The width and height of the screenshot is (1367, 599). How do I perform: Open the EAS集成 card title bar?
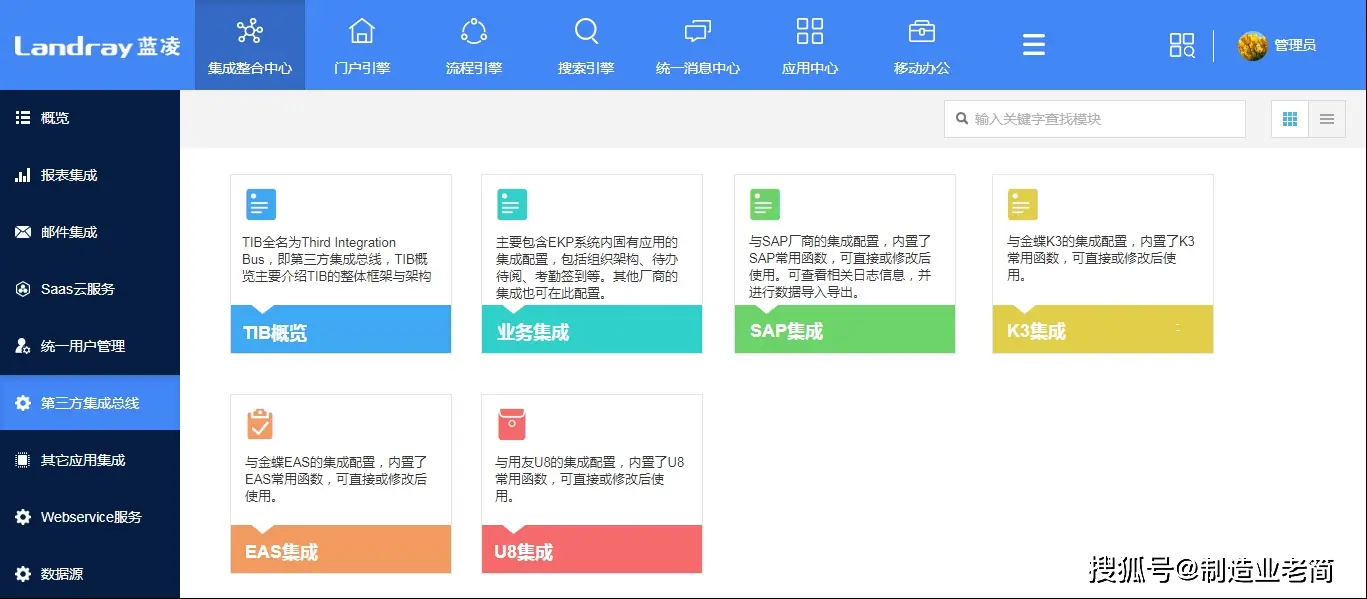341,549
